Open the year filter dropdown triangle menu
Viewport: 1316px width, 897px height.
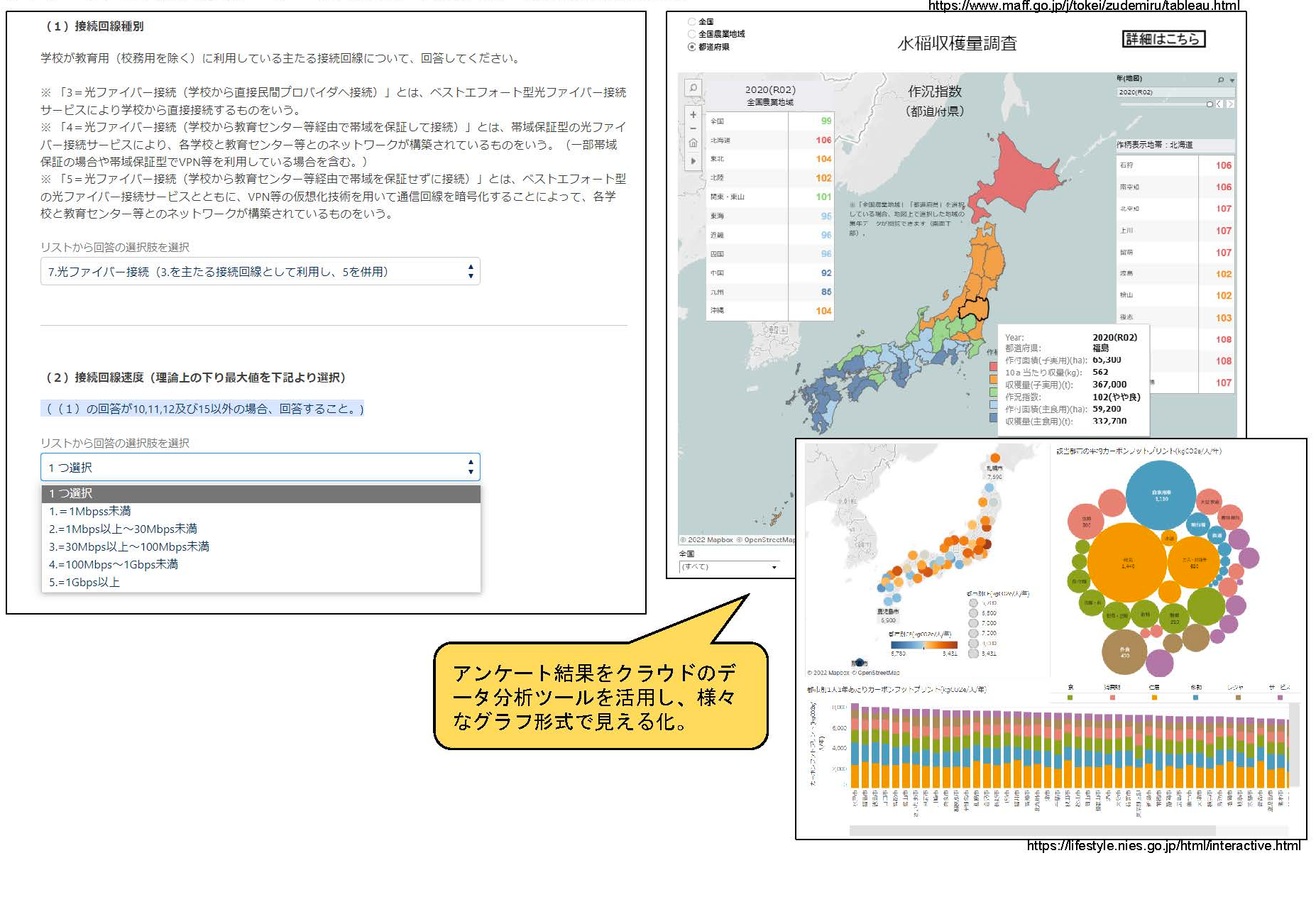(1232, 80)
